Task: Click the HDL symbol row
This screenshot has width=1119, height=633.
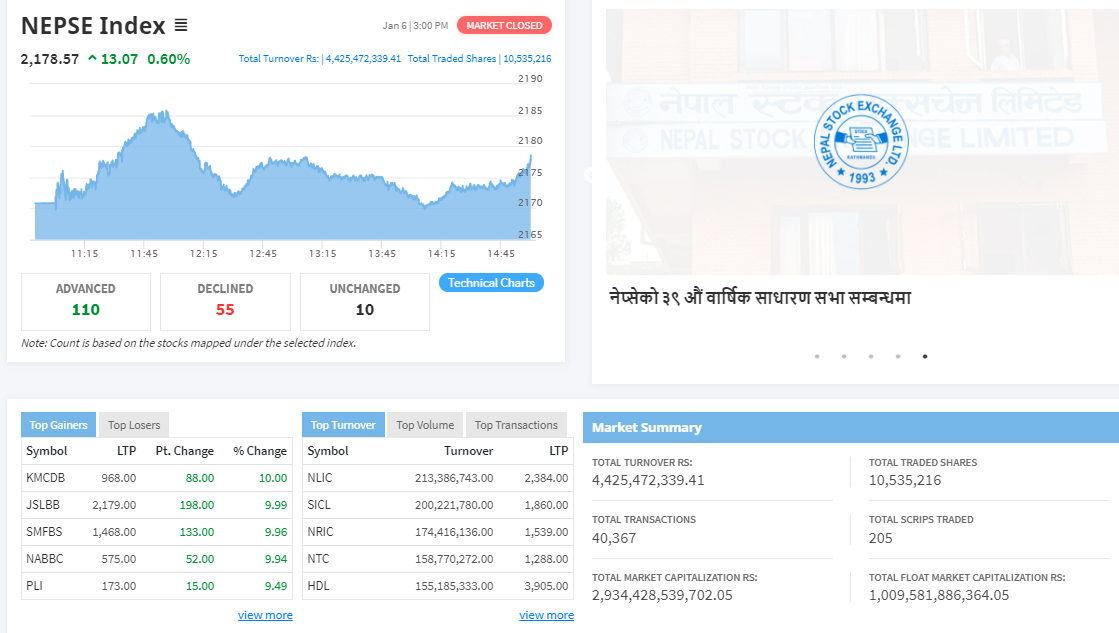Action: 438,586
